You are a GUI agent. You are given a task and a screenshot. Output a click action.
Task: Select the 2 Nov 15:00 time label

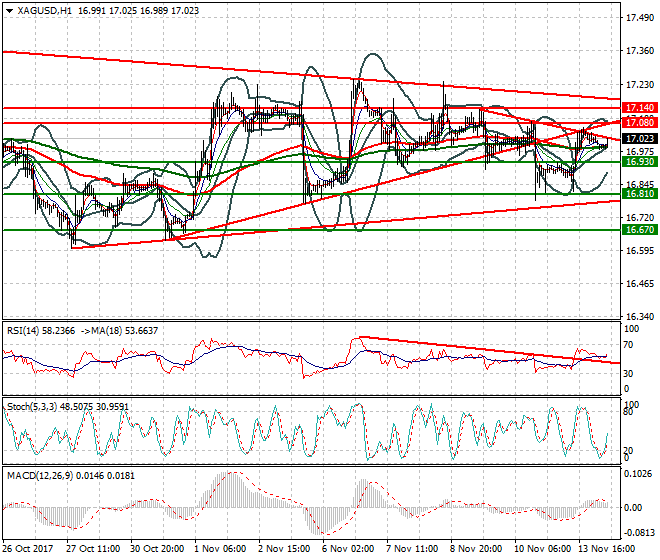[284, 549]
